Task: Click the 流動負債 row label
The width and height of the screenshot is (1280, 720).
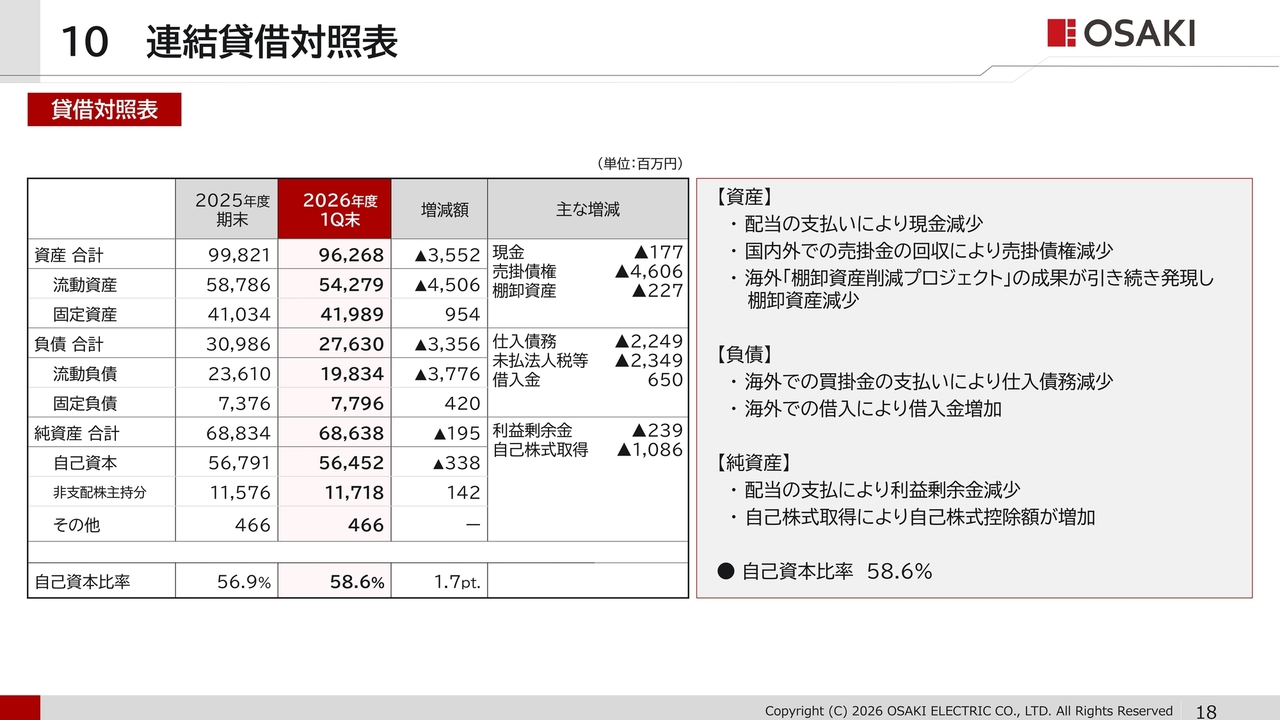Action: [85, 374]
